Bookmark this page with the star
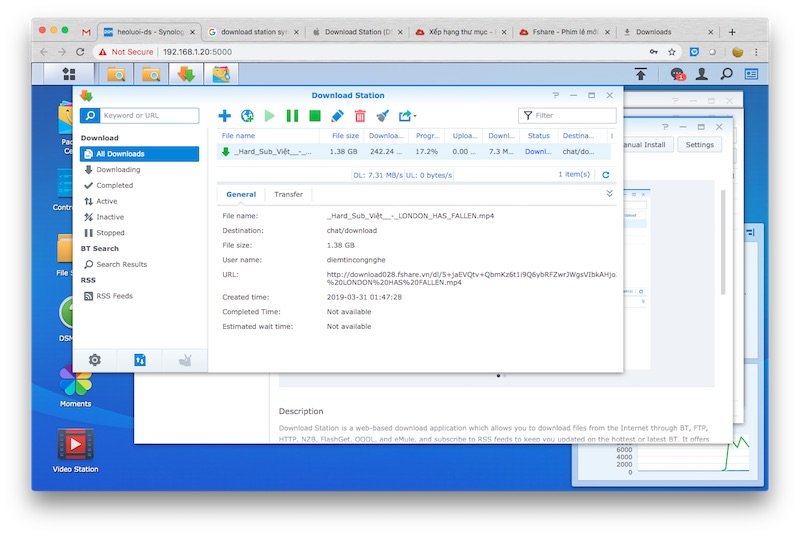The width and height of the screenshot is (800, 536). pos(671,52)
